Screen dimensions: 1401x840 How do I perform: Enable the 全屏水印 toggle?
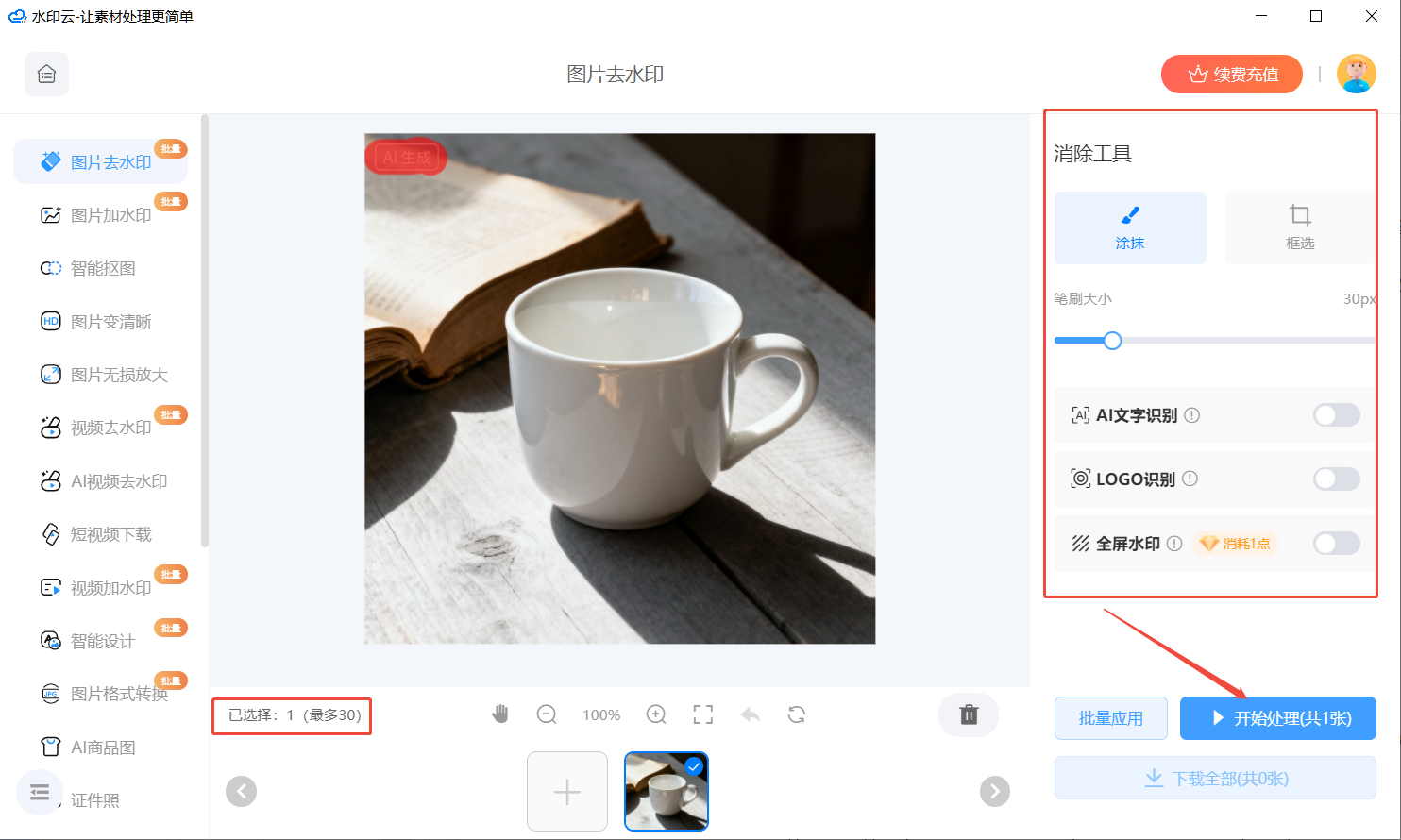(1336, 544)
